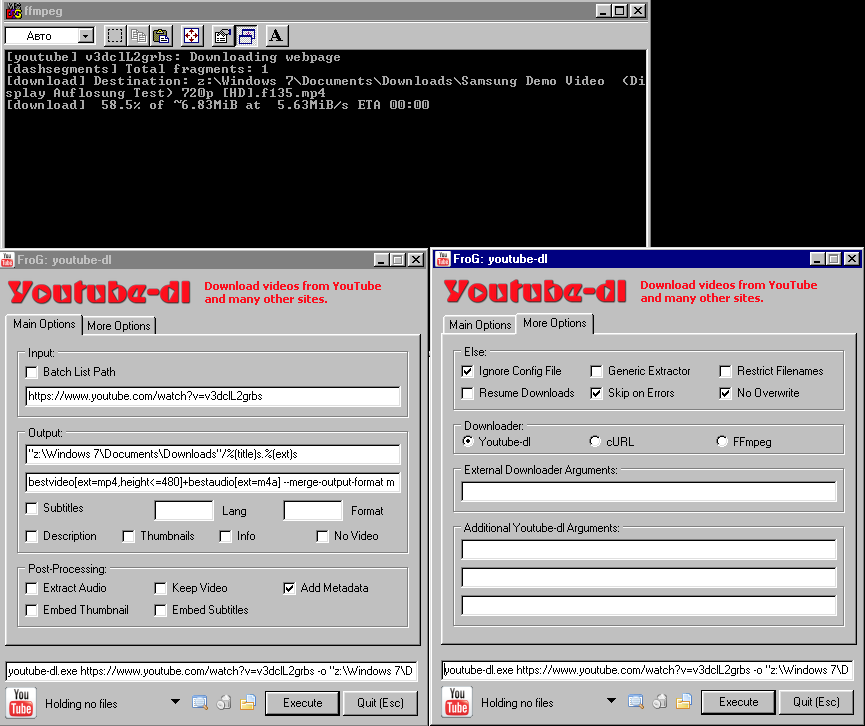Click the first Additional Youtube-dl Arguments field
865x726 pixels.
point(649,549)
